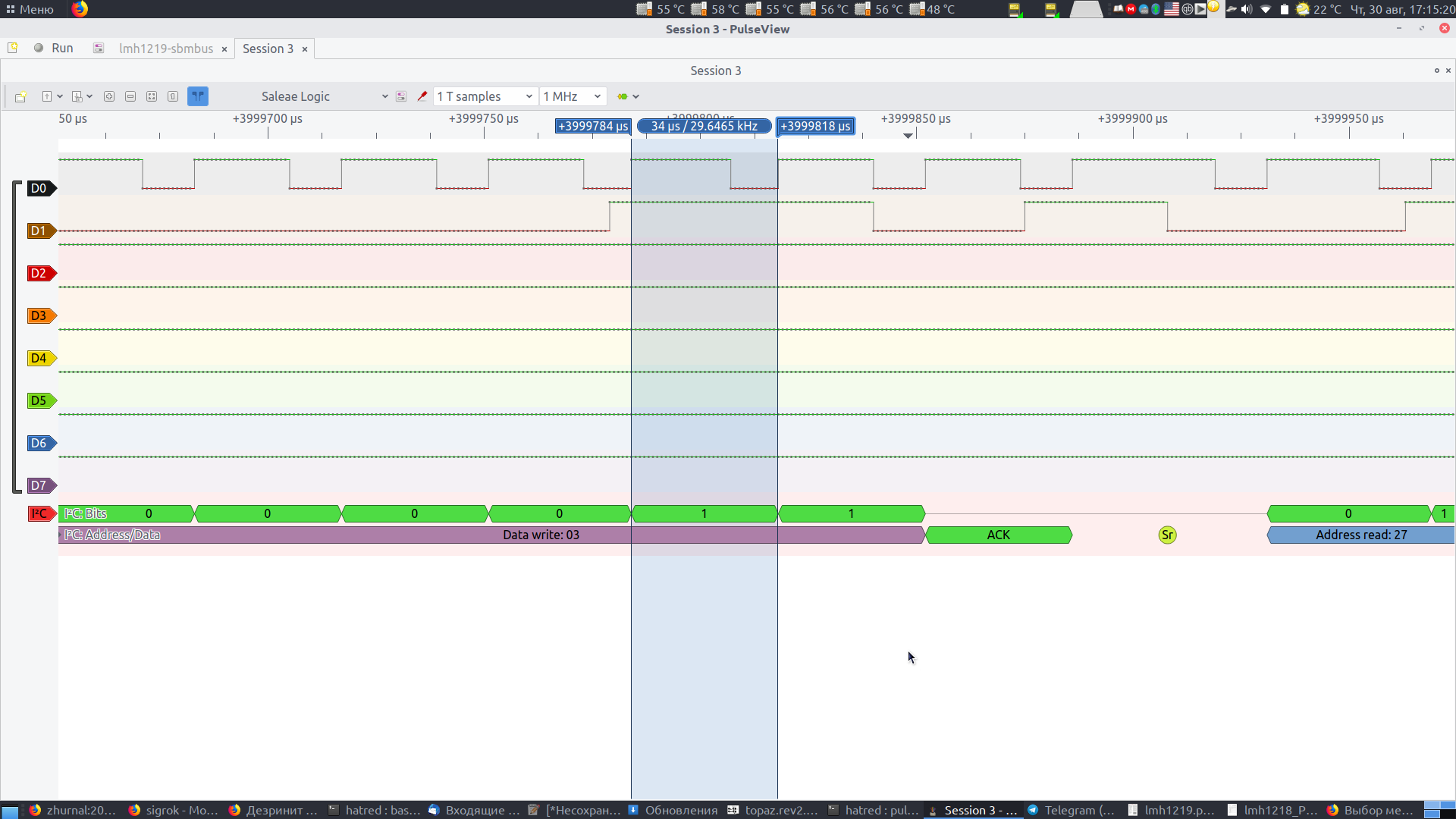Open the 1 T samples dropdown
This screenshot has height=819, width=1456.
[x=485, y=96]
